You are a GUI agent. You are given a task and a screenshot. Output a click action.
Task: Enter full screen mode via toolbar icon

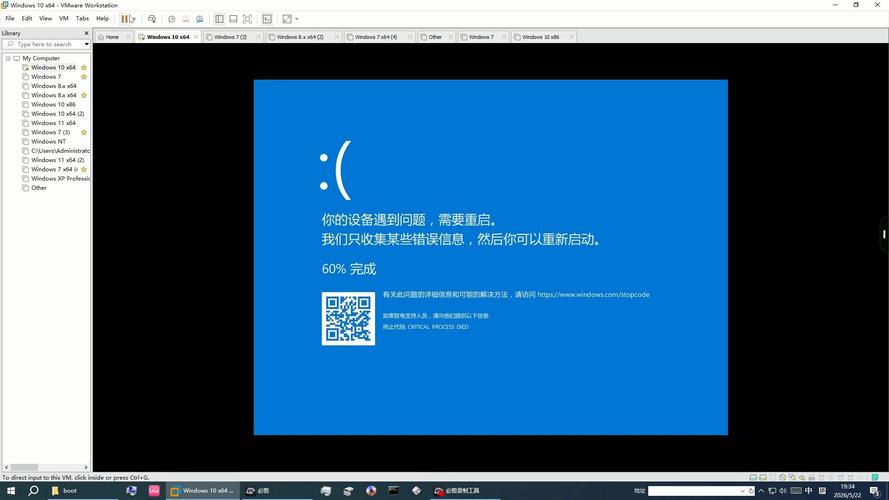(247, 19)
